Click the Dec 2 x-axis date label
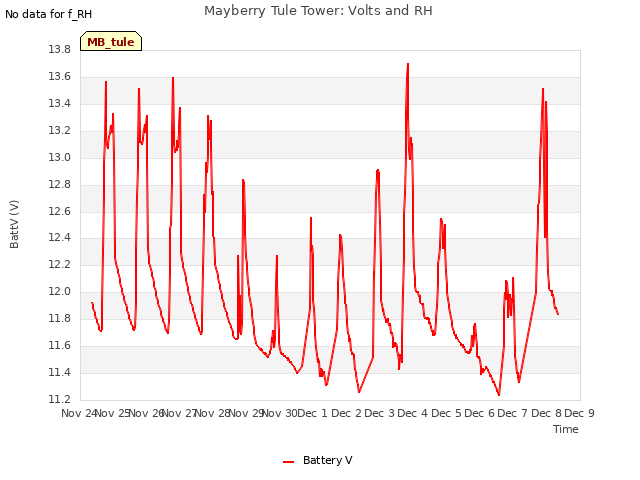 pyautogui.click(x=346, y=413)
